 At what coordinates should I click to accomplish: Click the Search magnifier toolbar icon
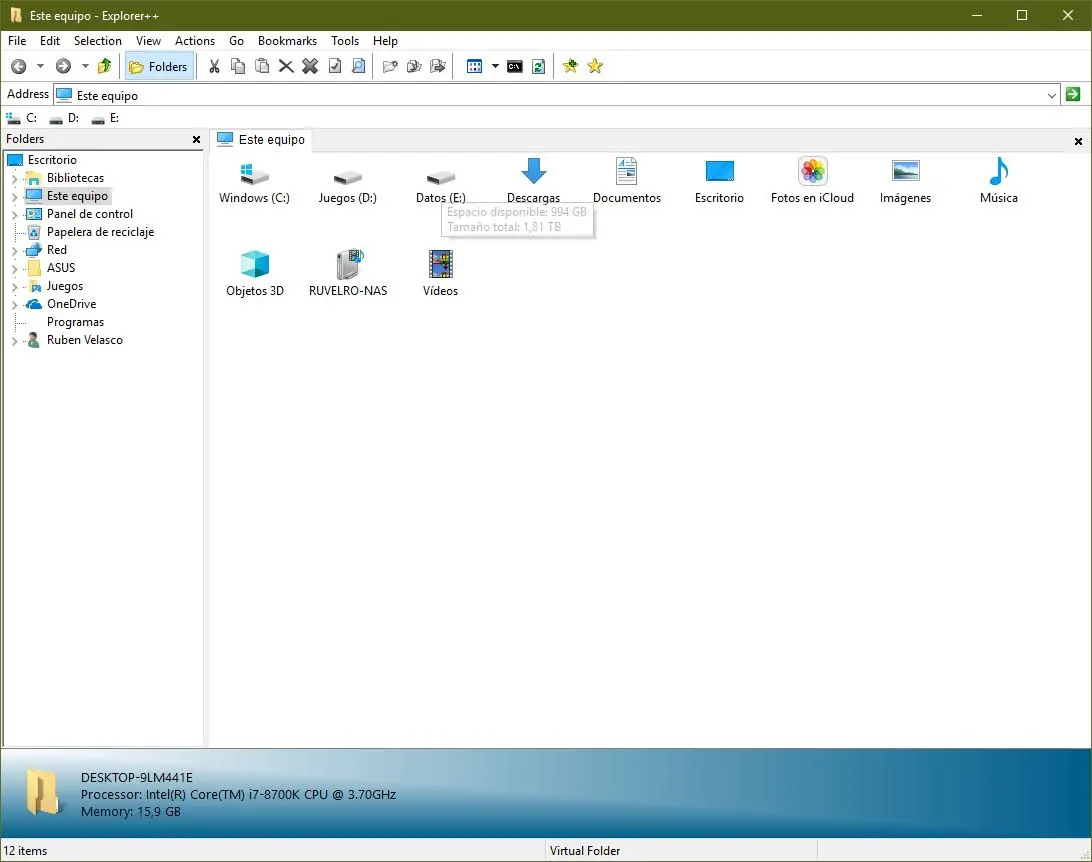[x=358, y=67]
